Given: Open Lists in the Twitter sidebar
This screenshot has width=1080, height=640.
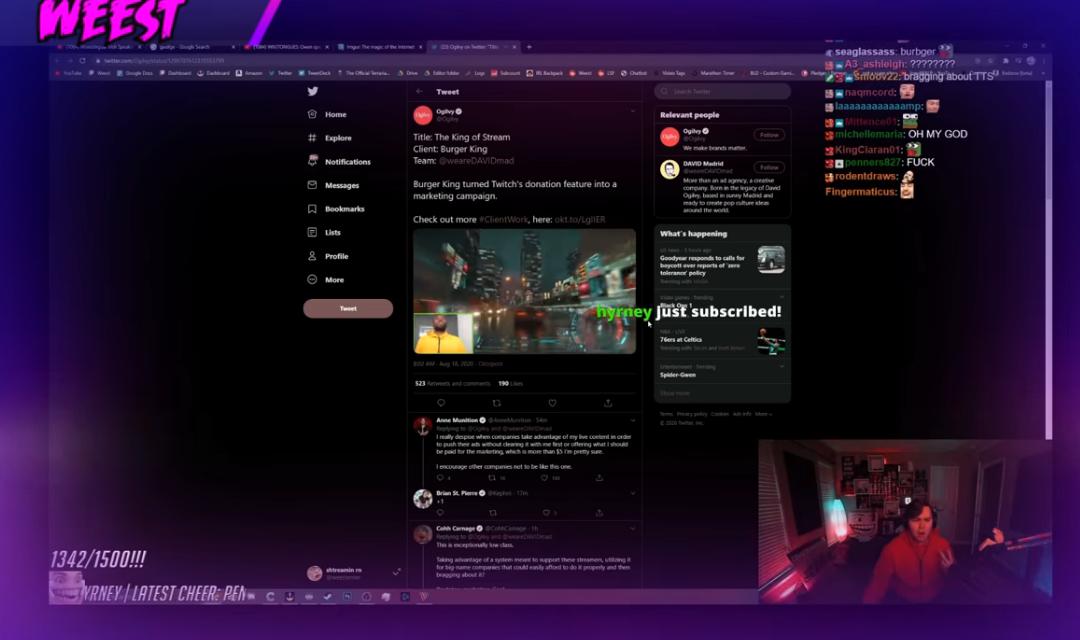Looking at the screenshot, I should tap(324, 232).
